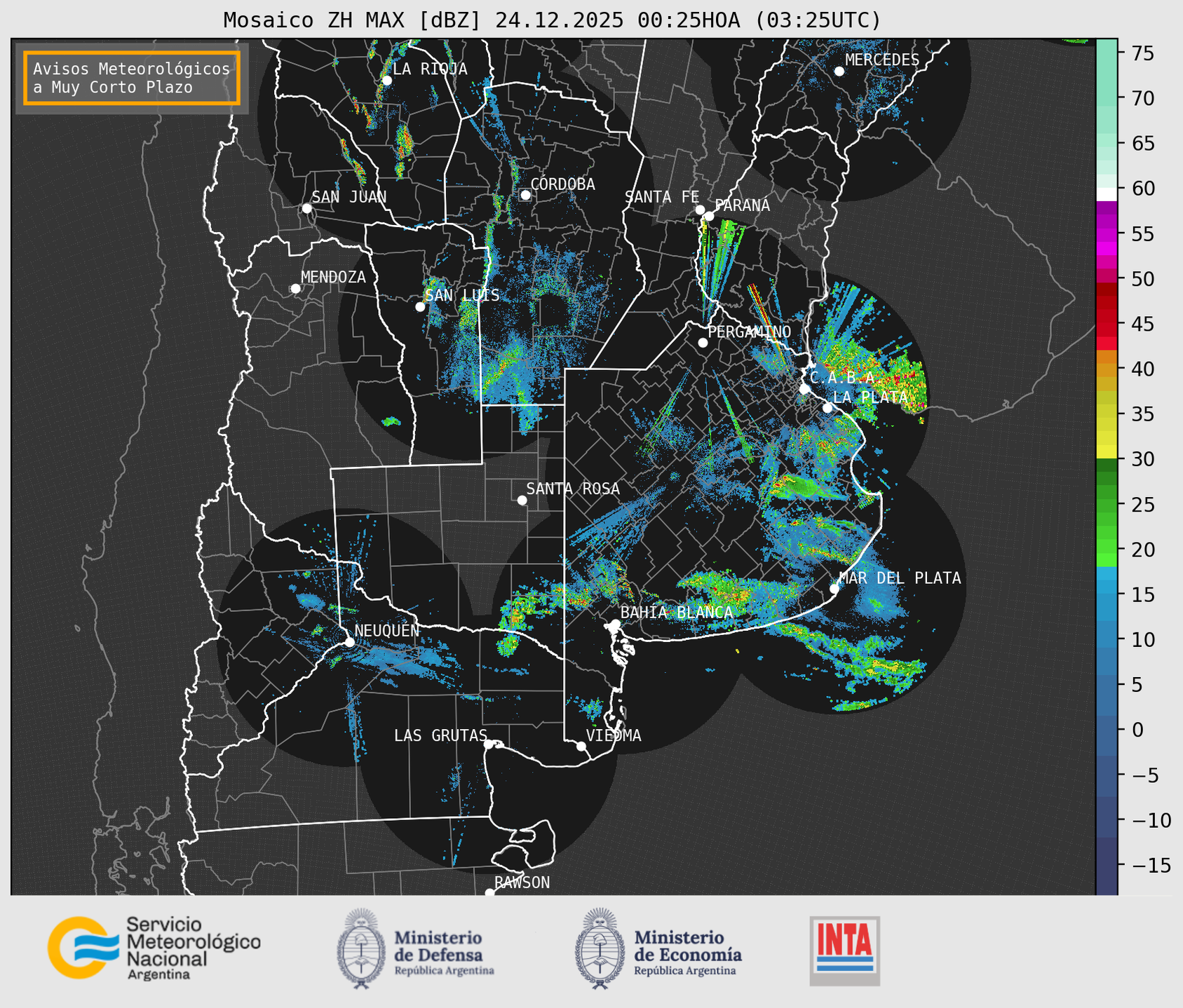Click the Mendoza city marker dot

click(x=295, y=289)
